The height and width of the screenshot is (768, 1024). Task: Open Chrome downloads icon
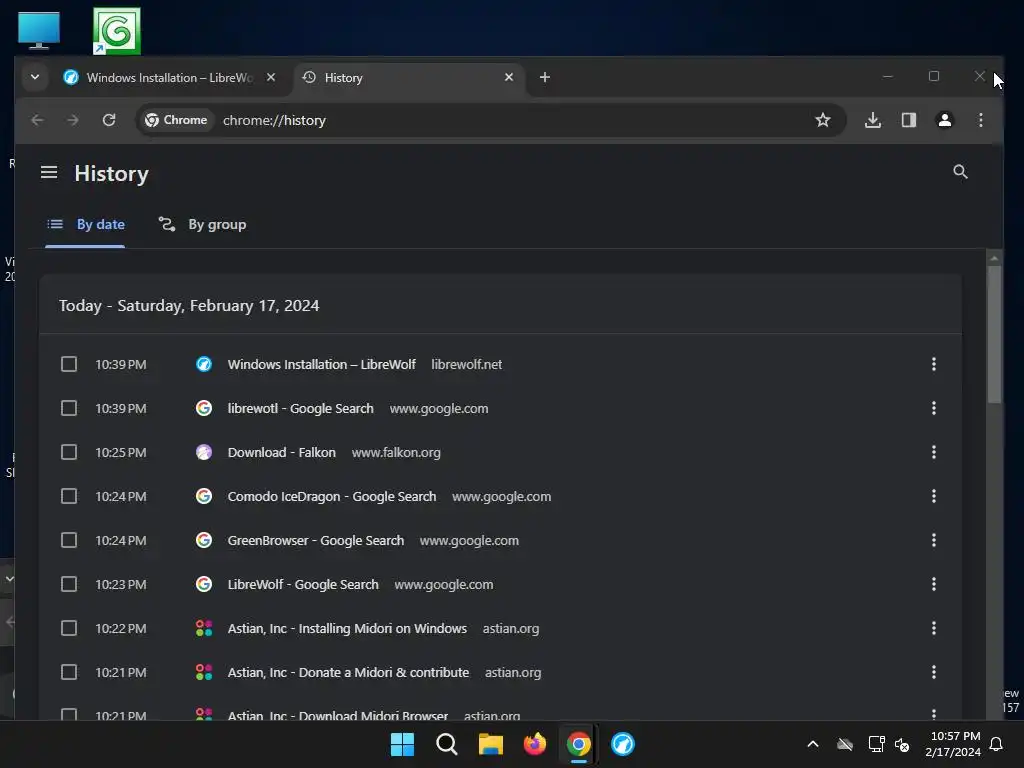[x=872, y=120]
